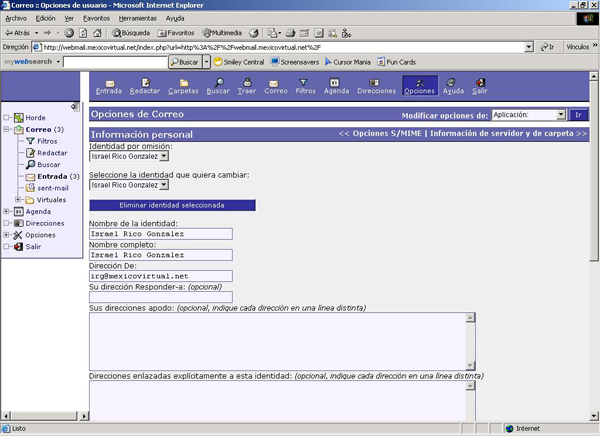Open Screensavers toolbar button
Screen dimensions: 600x436
pos(295,62)
